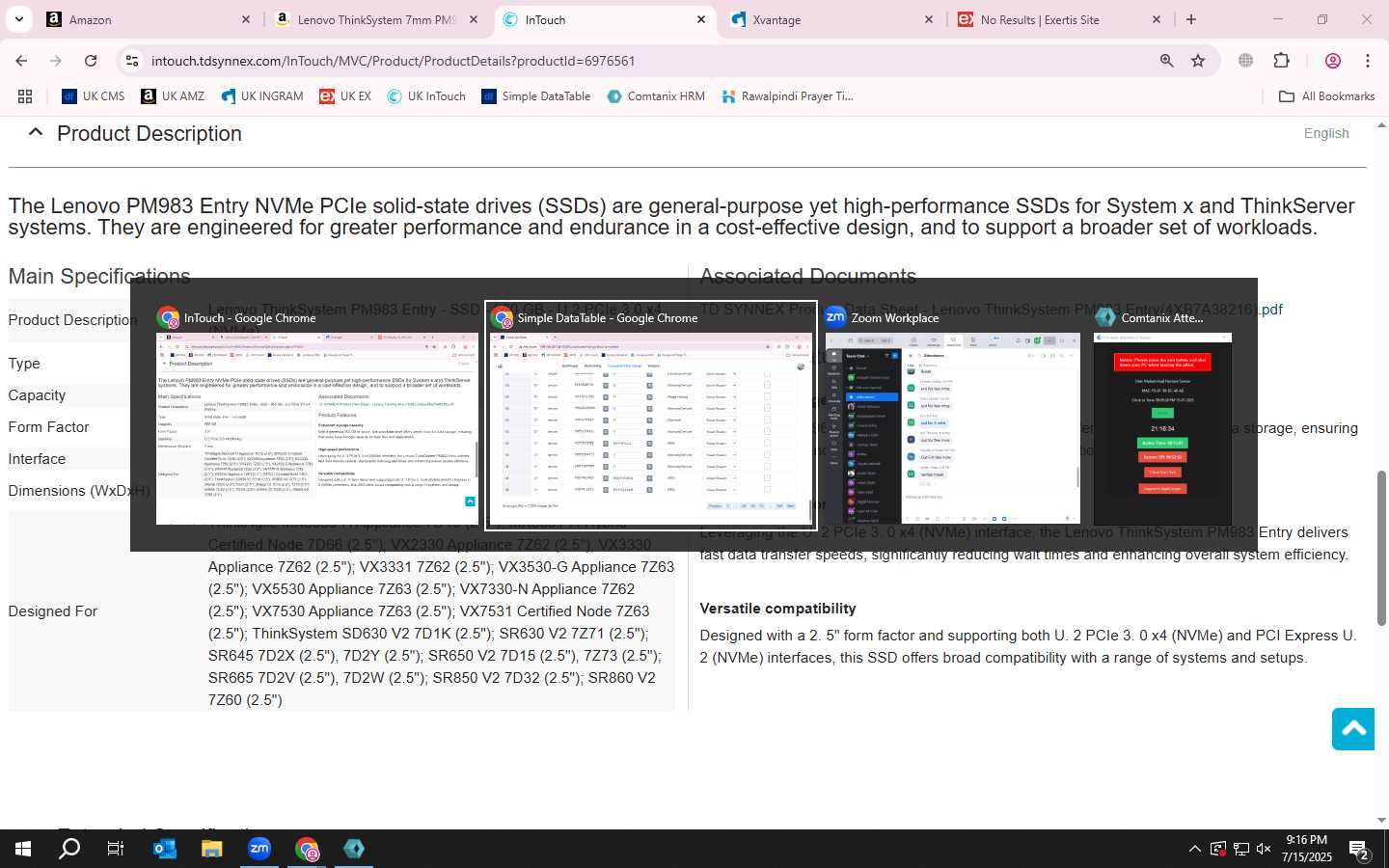1389x868 pixels.
Task: Show hidden system tray icons
Action: tap(1194, 849)
